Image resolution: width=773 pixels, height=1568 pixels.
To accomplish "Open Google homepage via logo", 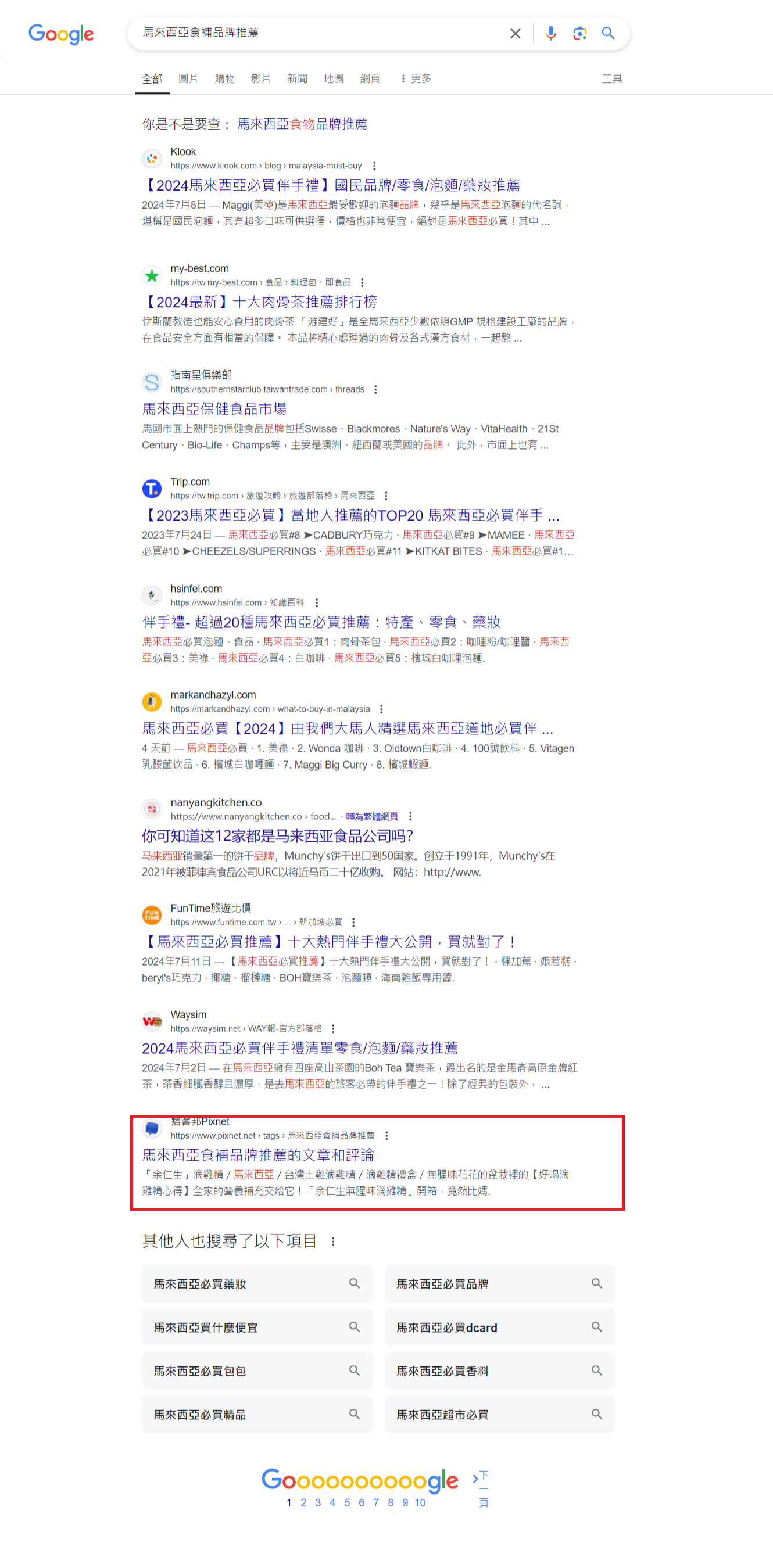I will click(x=61, y=34).
